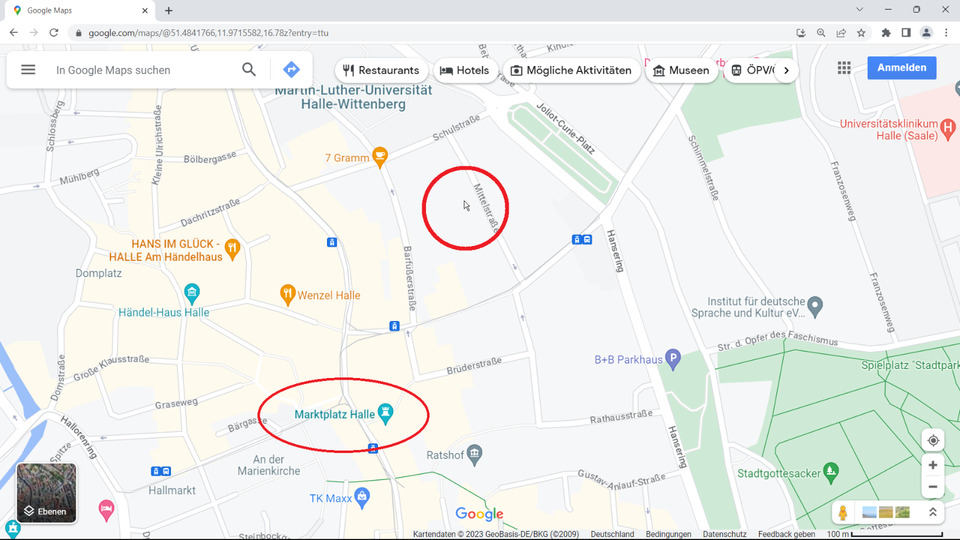Image resolution: width=960 pixels, height=540 pixels.
Task: Select the Marktplatz Halle map marker
Action: tap(385, 414)
